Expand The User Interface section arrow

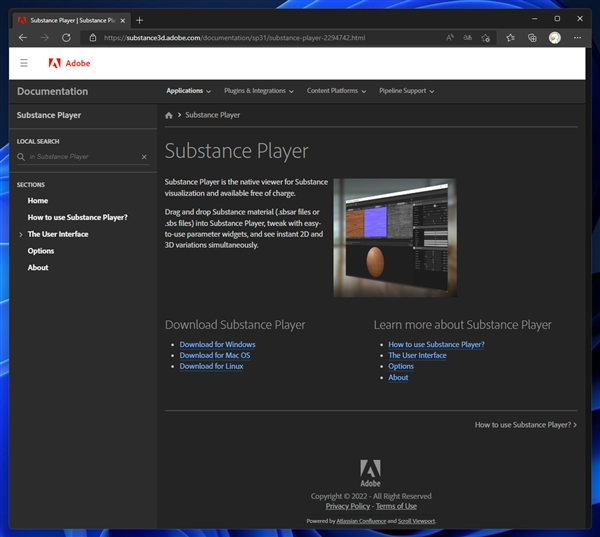21,235
